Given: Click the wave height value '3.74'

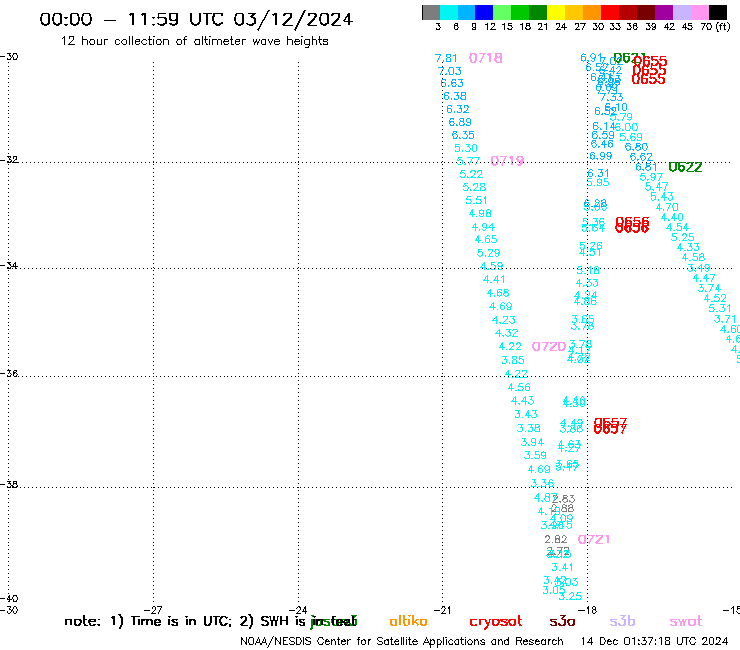Looking at the screenshot, I should pyautogui.click(x=709, y=288).
